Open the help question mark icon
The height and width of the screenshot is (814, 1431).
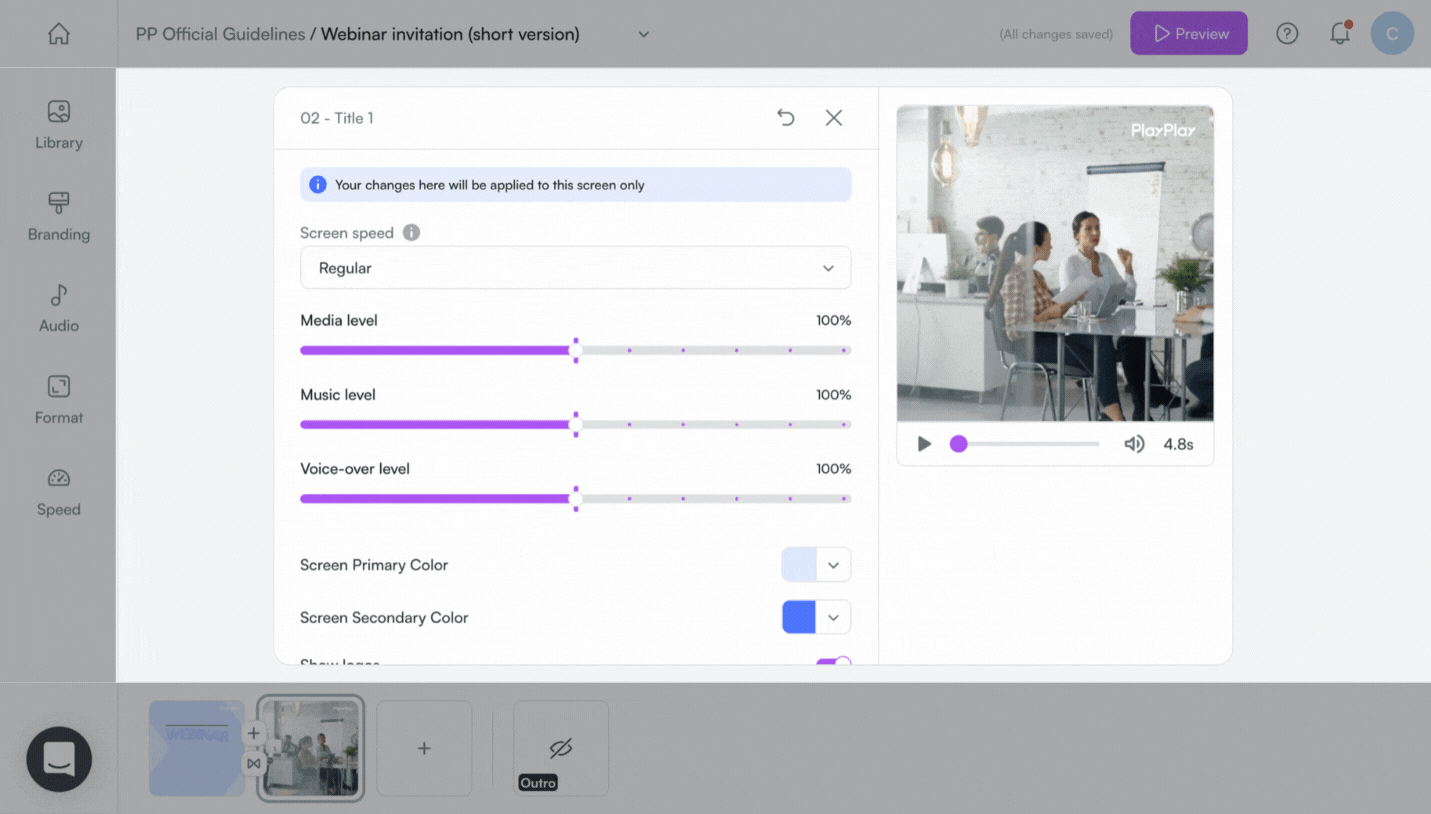tap(1287, 34)
